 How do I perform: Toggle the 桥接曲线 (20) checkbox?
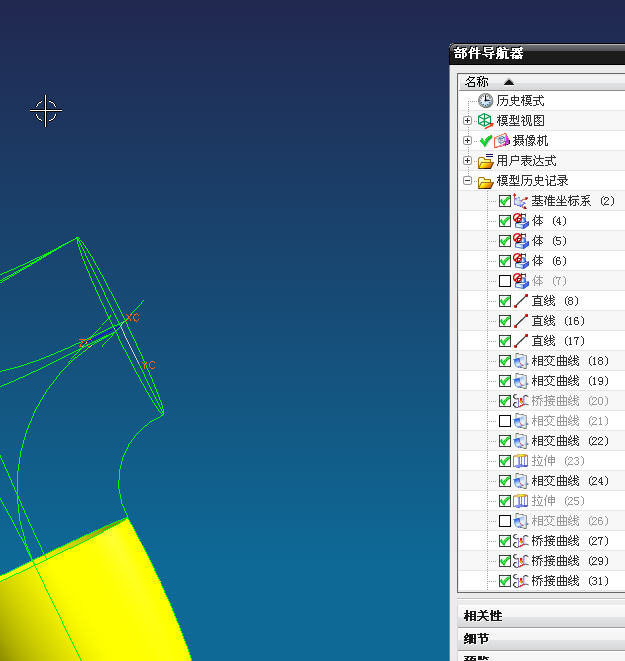[504, 401]
